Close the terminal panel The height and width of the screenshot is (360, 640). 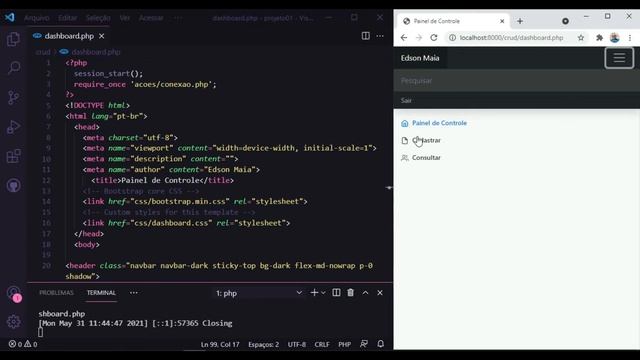[380, 293]
